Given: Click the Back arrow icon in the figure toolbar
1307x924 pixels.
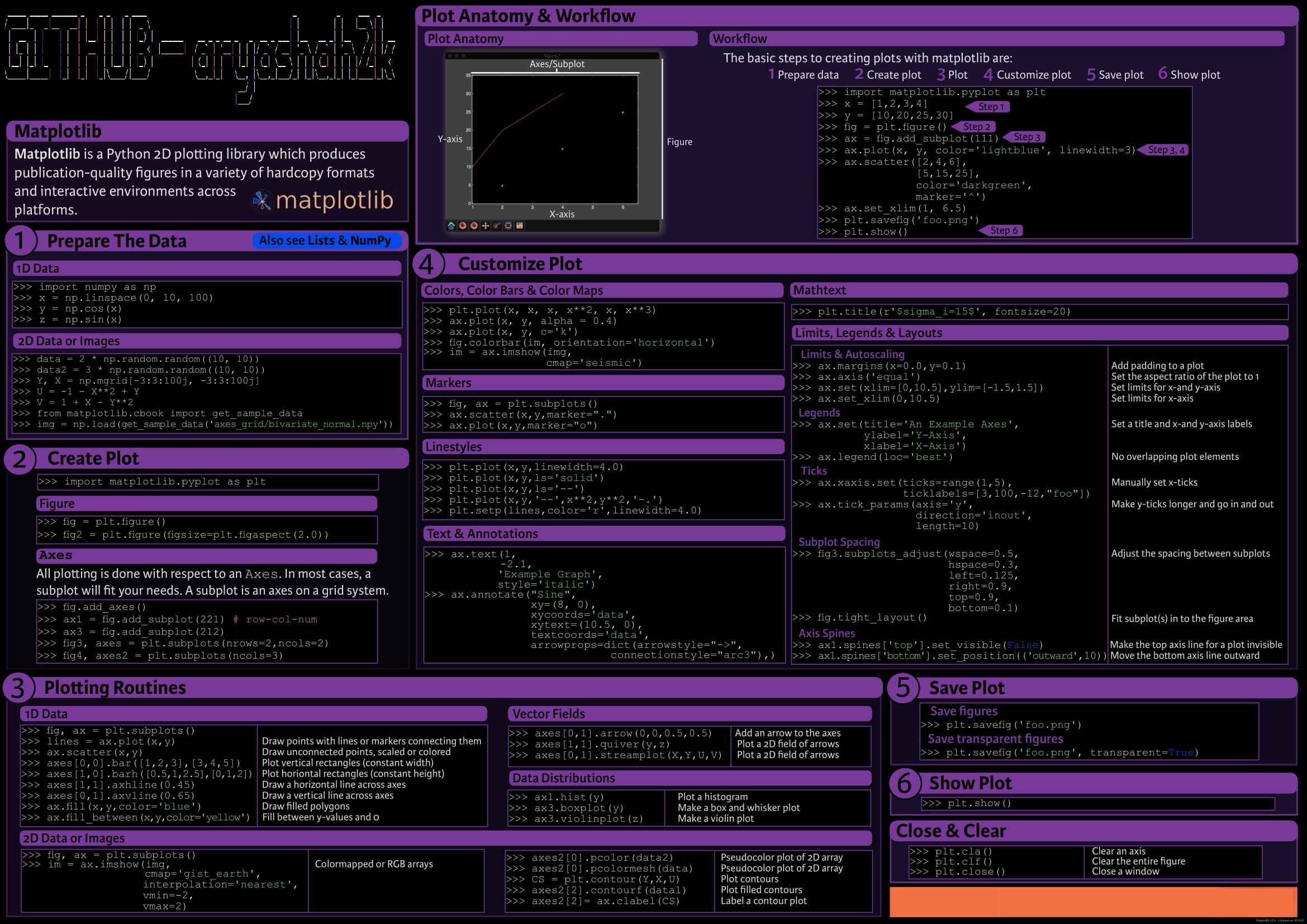Looking at the screenshot, I should [463, 226].
